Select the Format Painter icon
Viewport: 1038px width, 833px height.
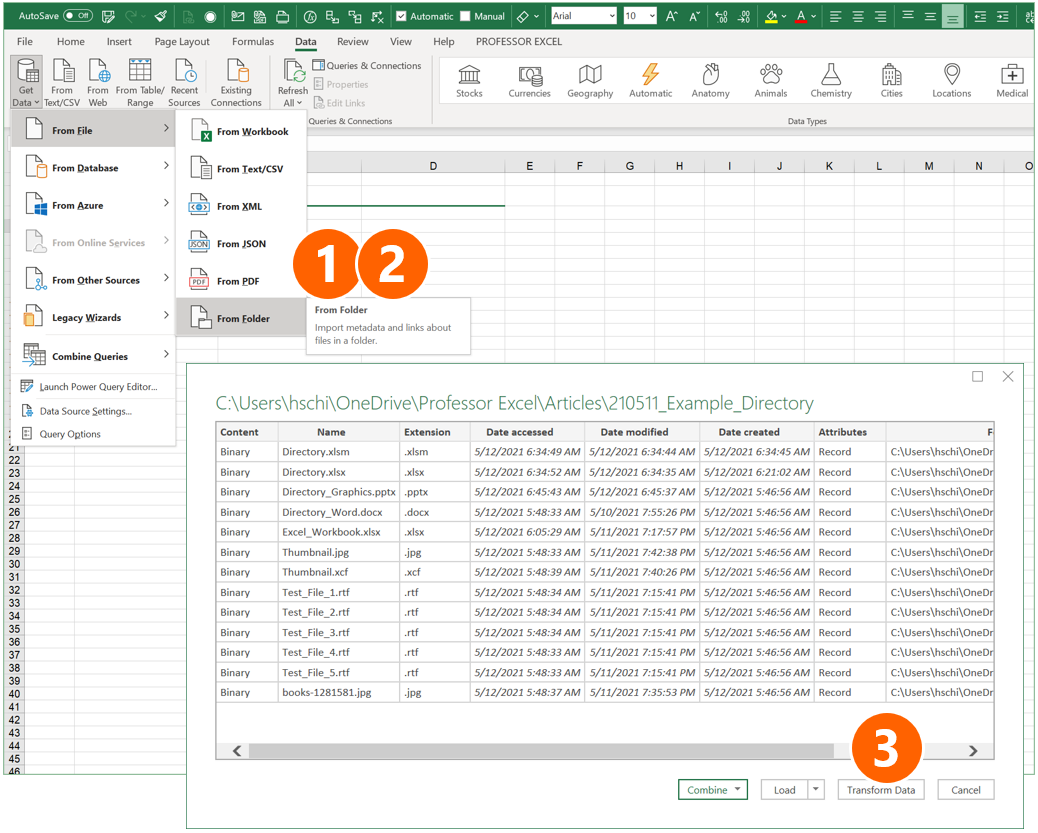pyautogui.click(x=160, y=15)
